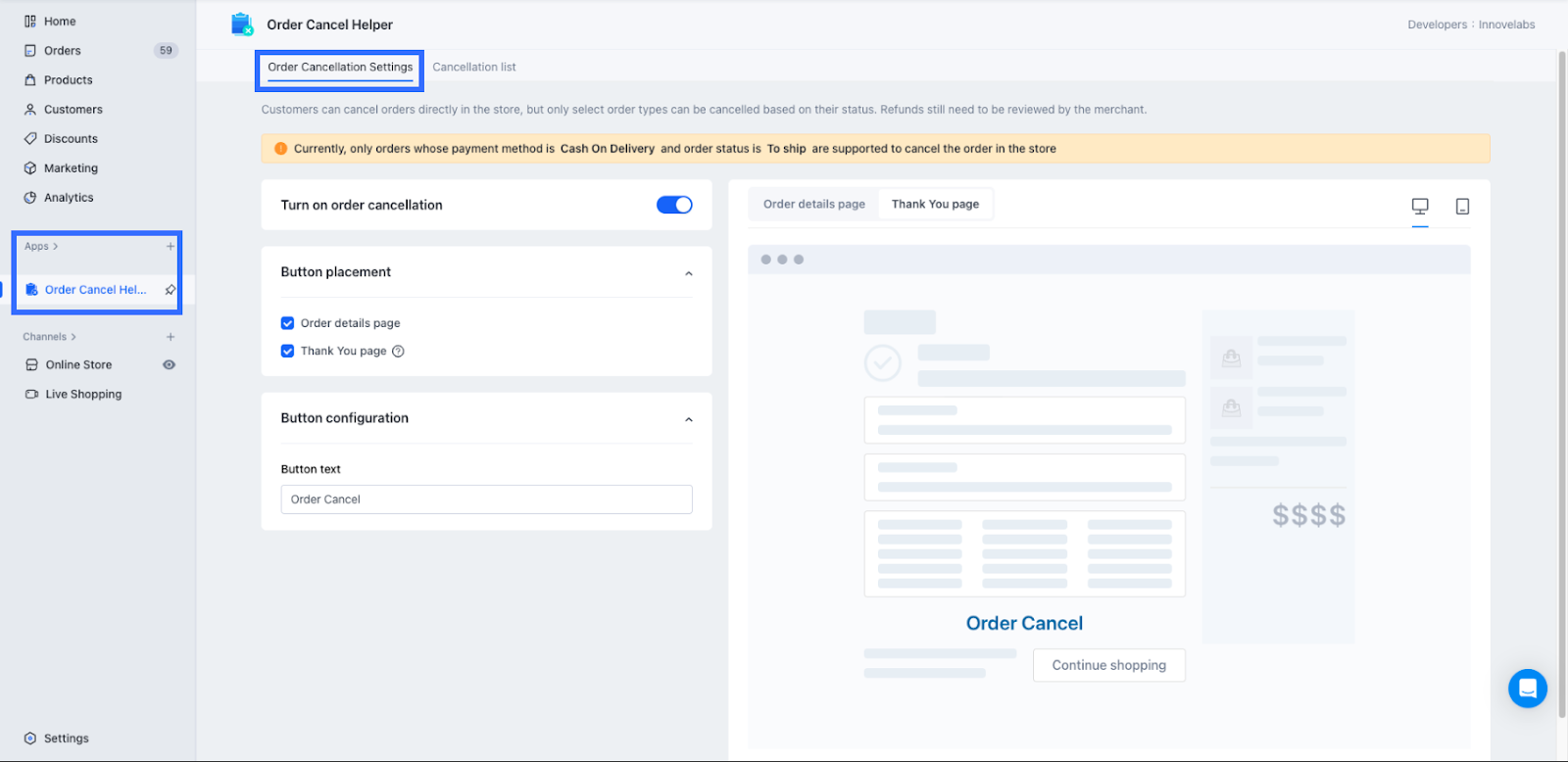Go to Home in the sidebar

pyautogui.click(x=60, y=22)
